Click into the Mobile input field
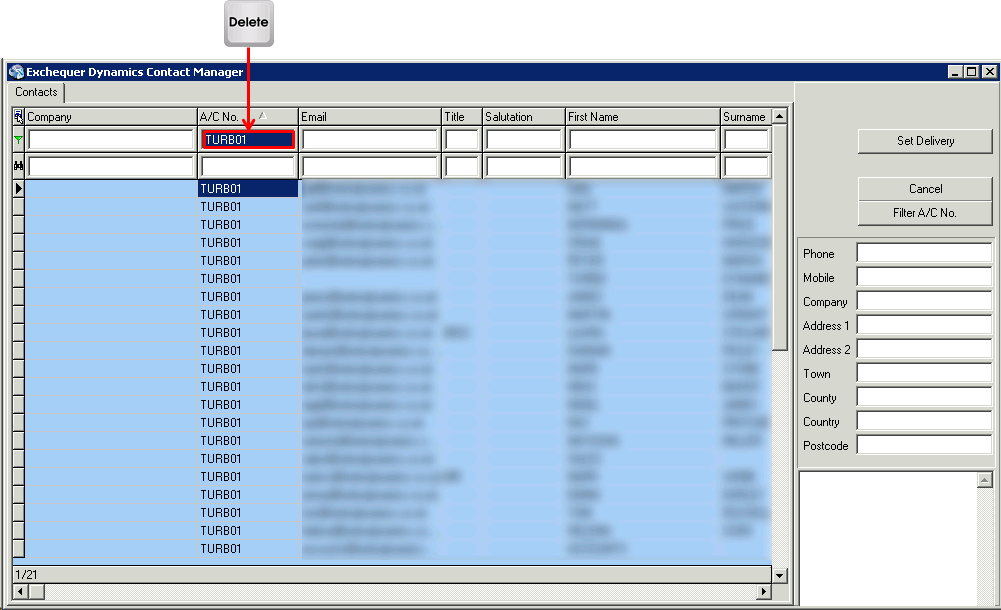Image resolution: width=1001 pixels, height=610 pixels. (x=924, y=276)
